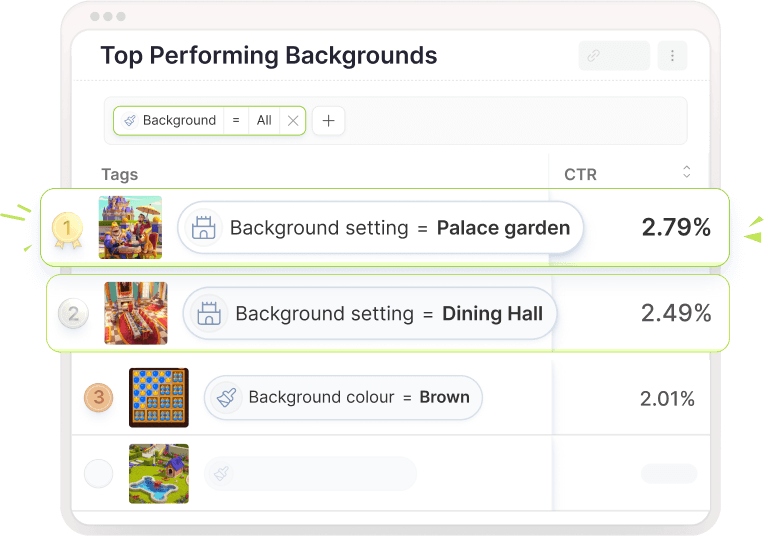
Task: Click the link icon button in header
Action: click(614, 56)
